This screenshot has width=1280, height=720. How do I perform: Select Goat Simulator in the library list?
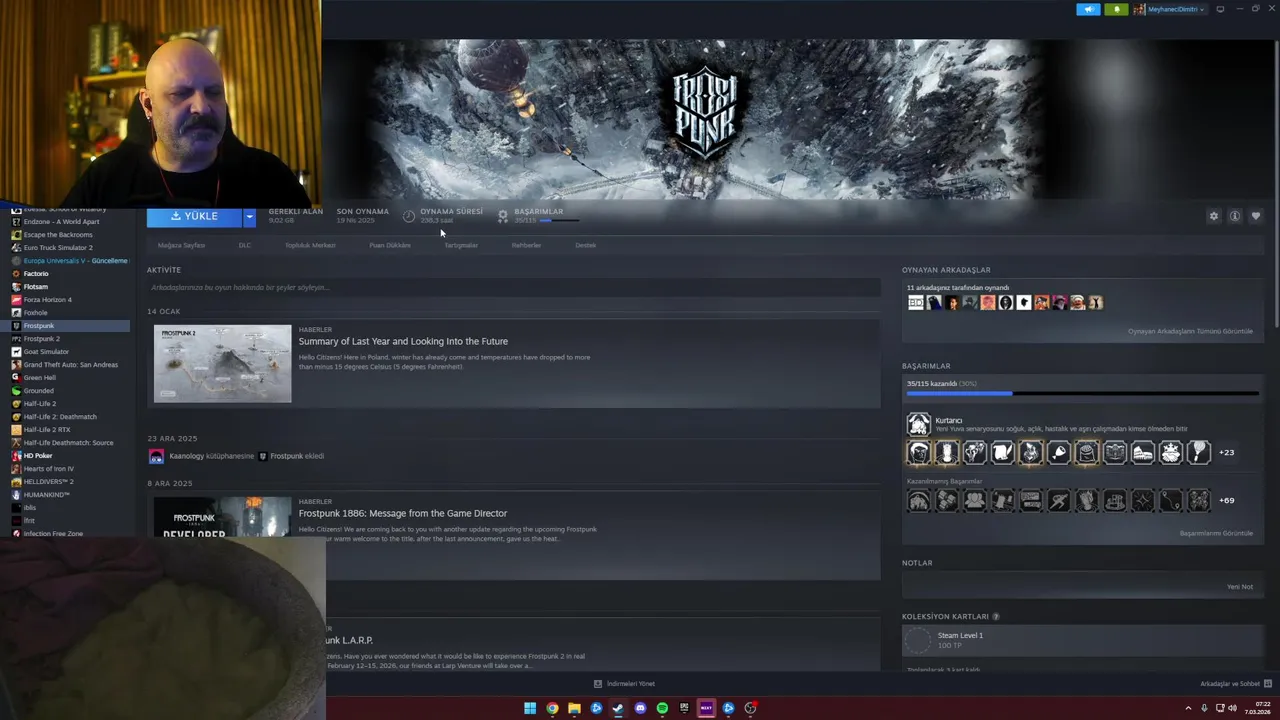[x=46, y=352]
